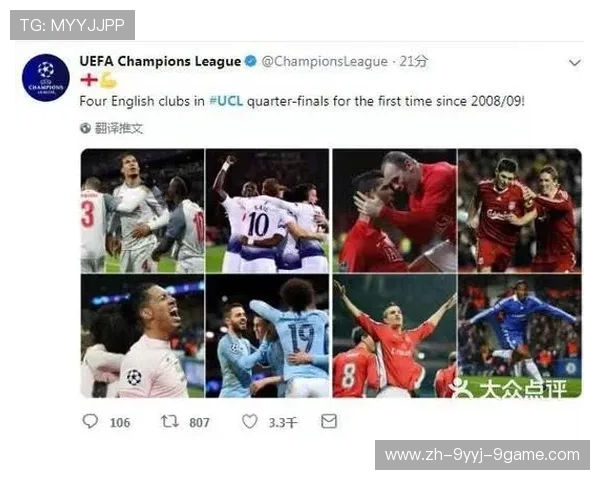Click the 21分 timestamp
This screenshot has height=480, width=600.
point(414,61)
